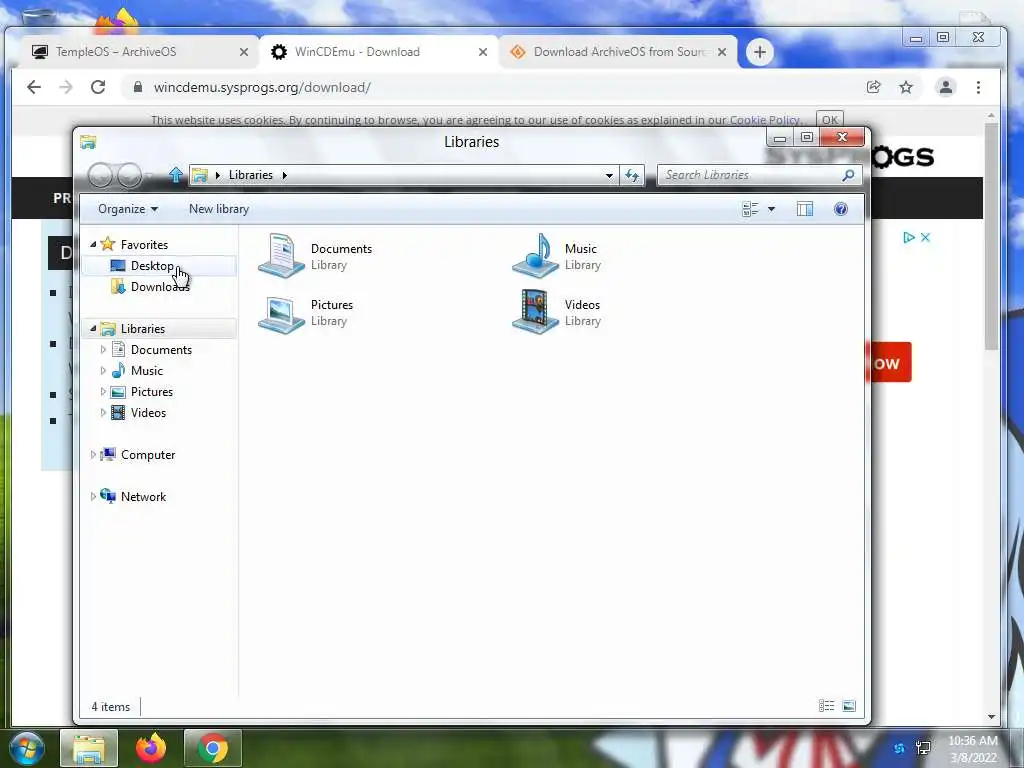The height and width of the screenshot is (768, 1024).
Task: Switch to TempleOS – ArchiveOS tab in Chrome
Action: pos(138,52)
